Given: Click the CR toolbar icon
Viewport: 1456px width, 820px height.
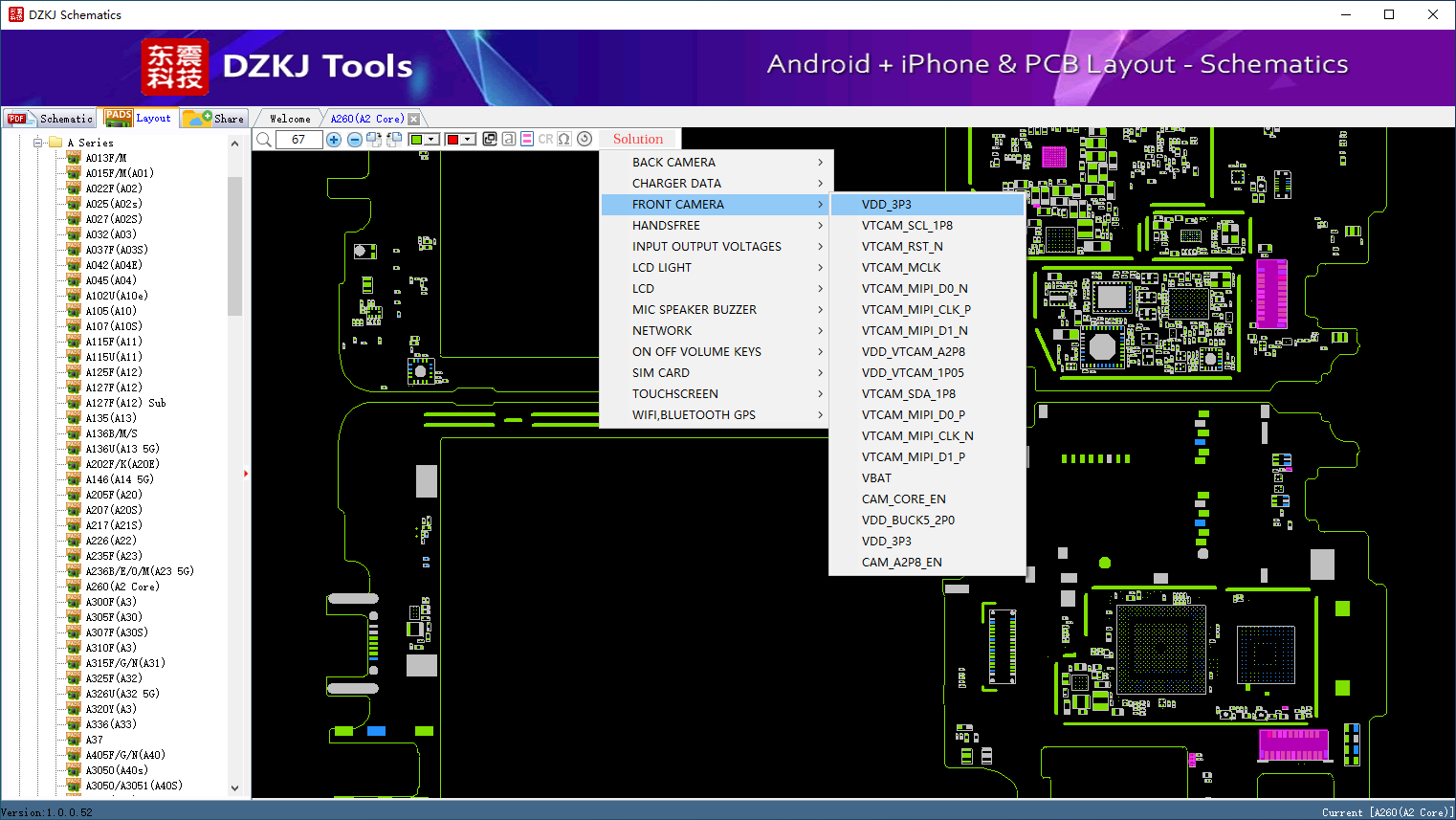Looking at the screenshot, I should (x=545, y=140).
